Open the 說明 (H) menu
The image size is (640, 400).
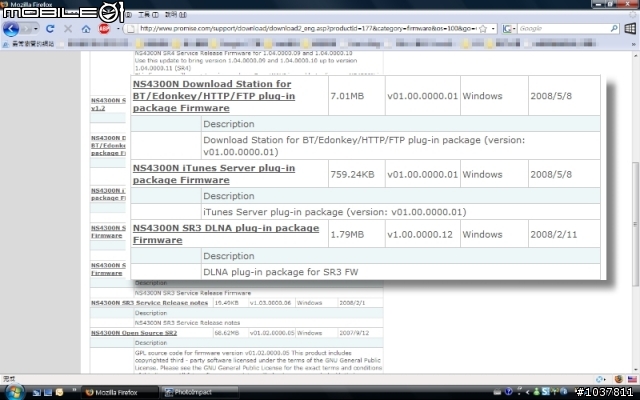[176, 15]
